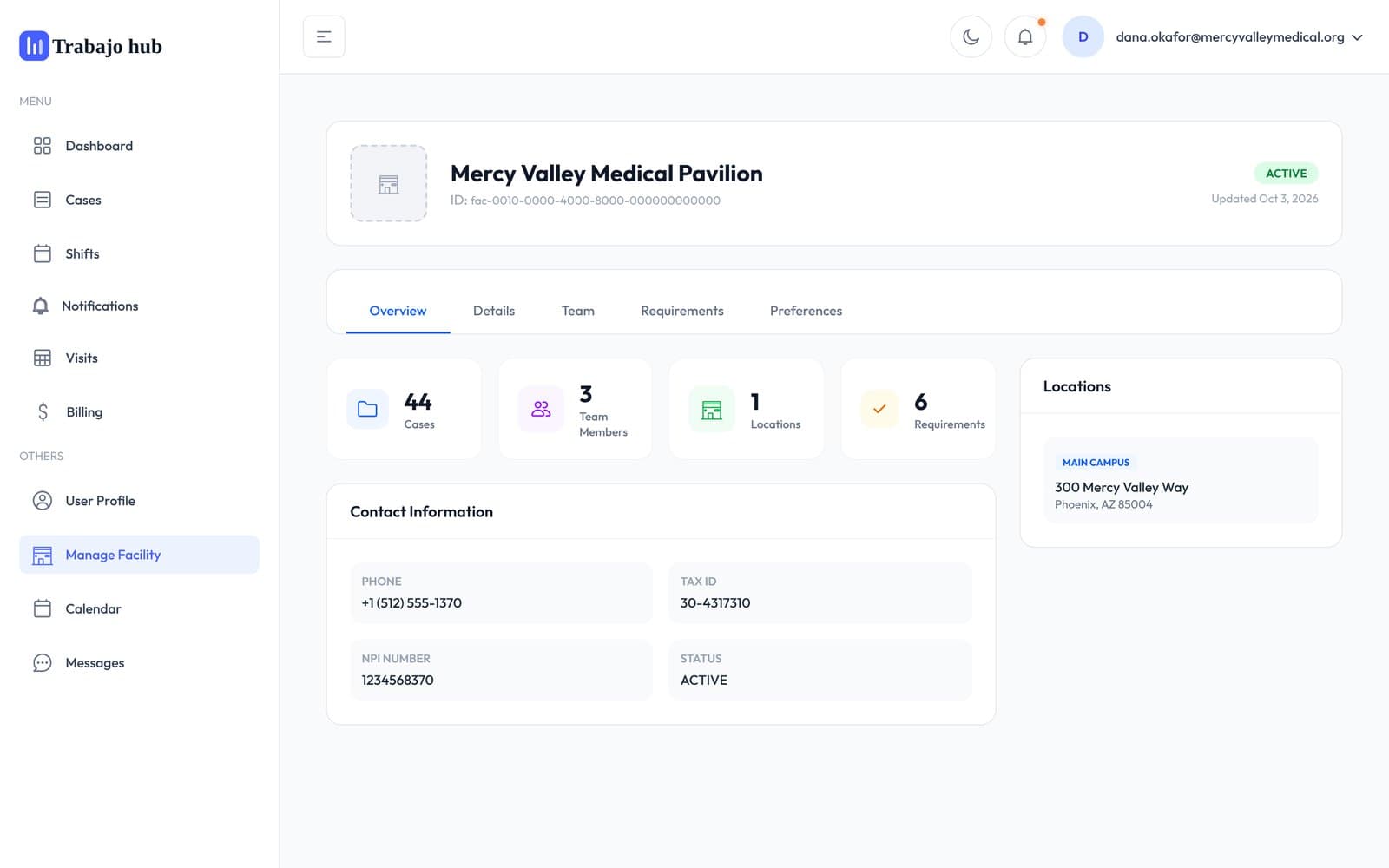Screen dimensions: 1389x868
Task: Click the Updated Oct 3, 2026 text
Action: (x=1265, y=199)
